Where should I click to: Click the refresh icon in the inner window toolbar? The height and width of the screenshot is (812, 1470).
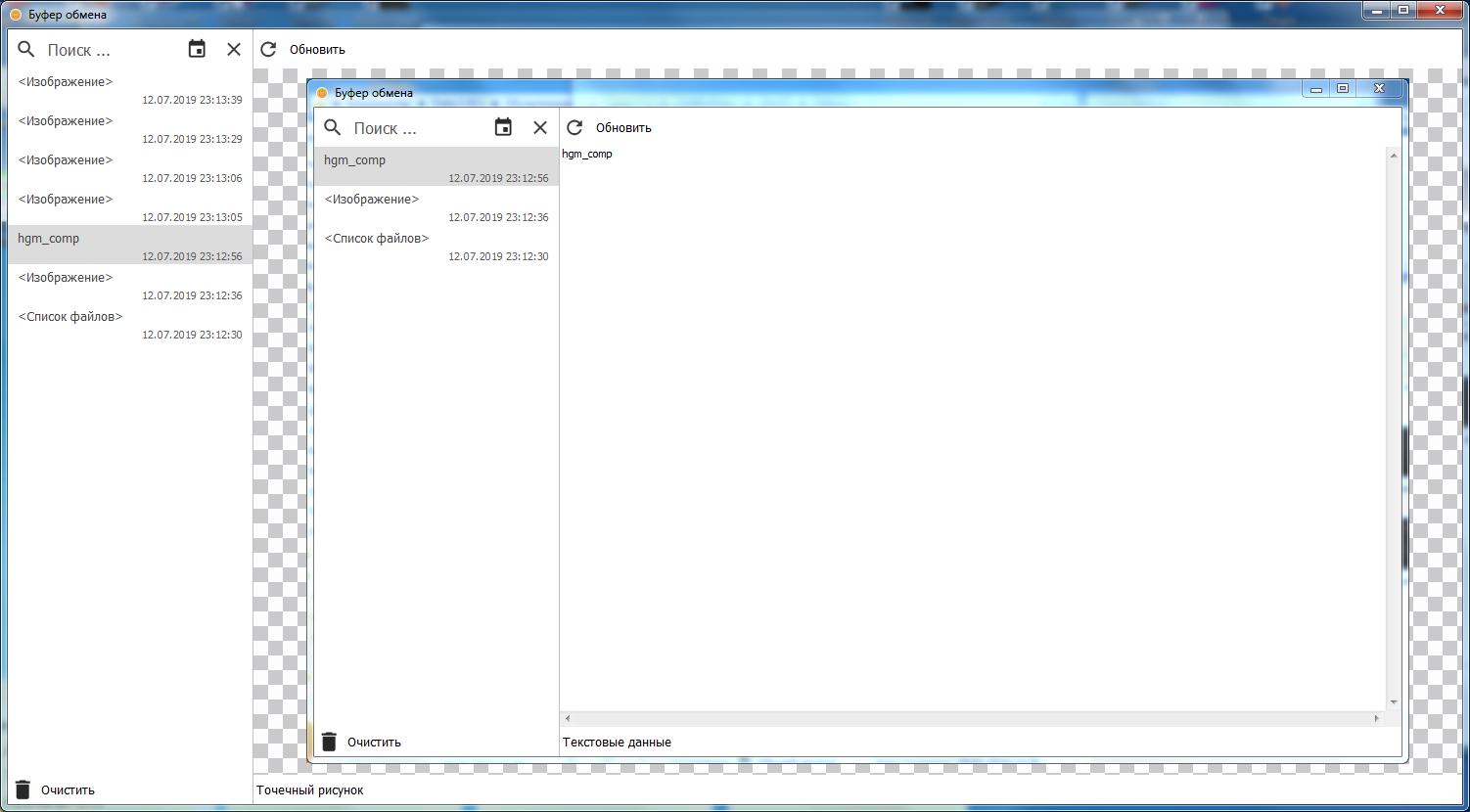574,127
